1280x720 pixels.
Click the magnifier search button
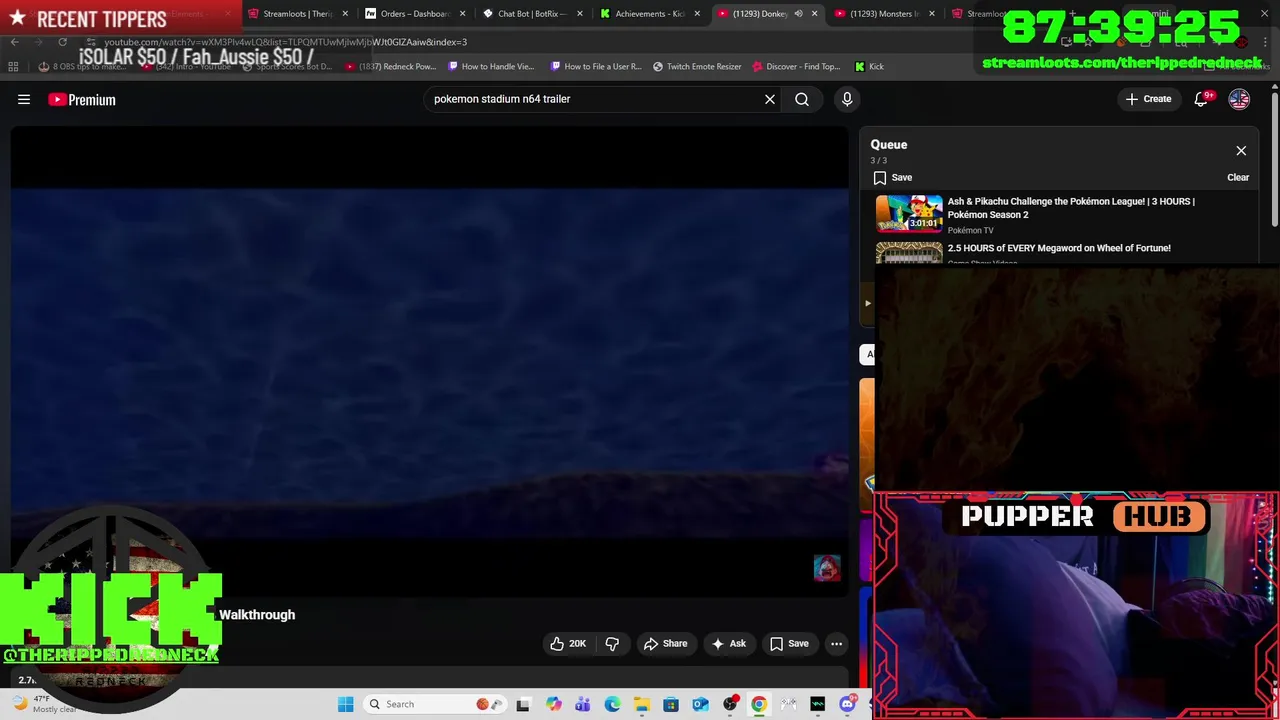(x=802, y=99)
